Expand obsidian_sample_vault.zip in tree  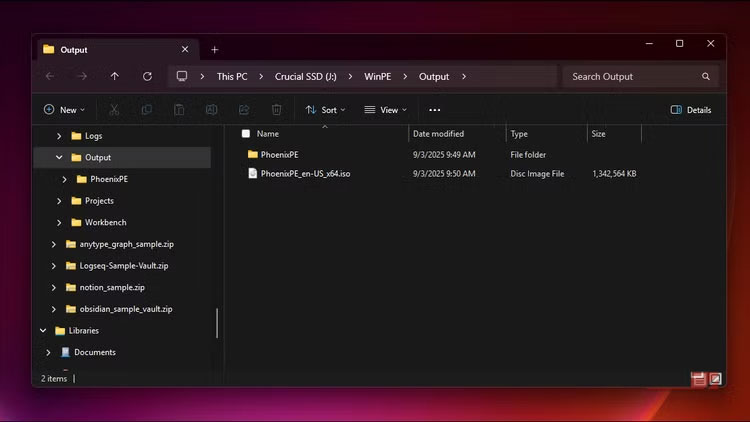[x=54, y=309]
